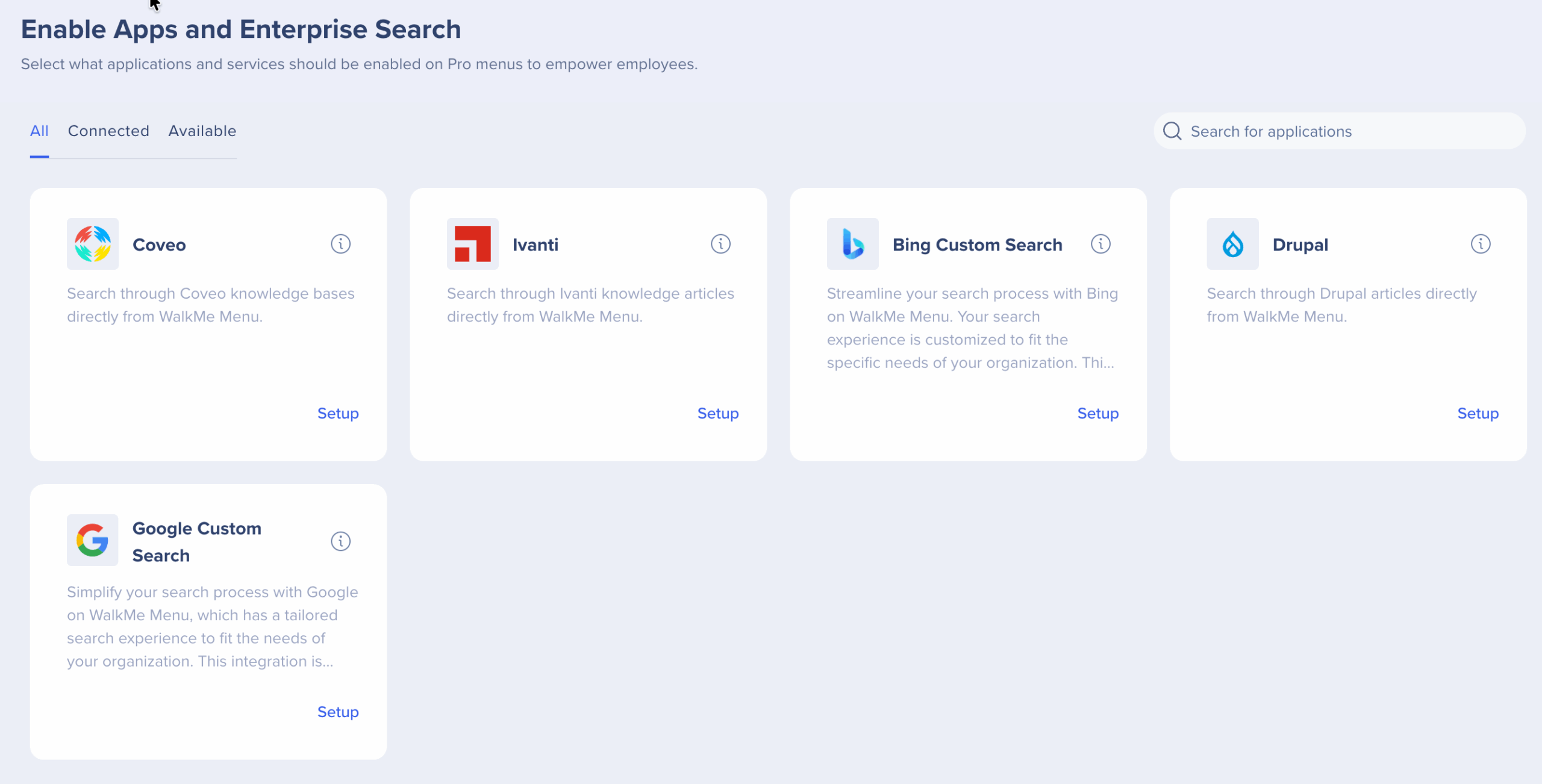Click the Bing Custom Search logo
This screenshot has height=784, width=1542.
point(852,244)
